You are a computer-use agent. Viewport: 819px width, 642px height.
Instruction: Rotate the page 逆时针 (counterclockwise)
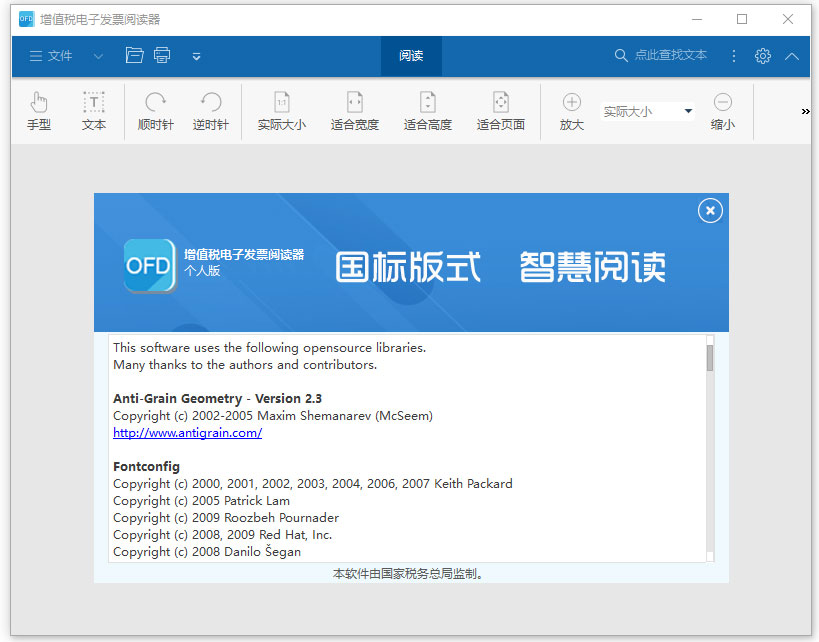pos(210,110)
